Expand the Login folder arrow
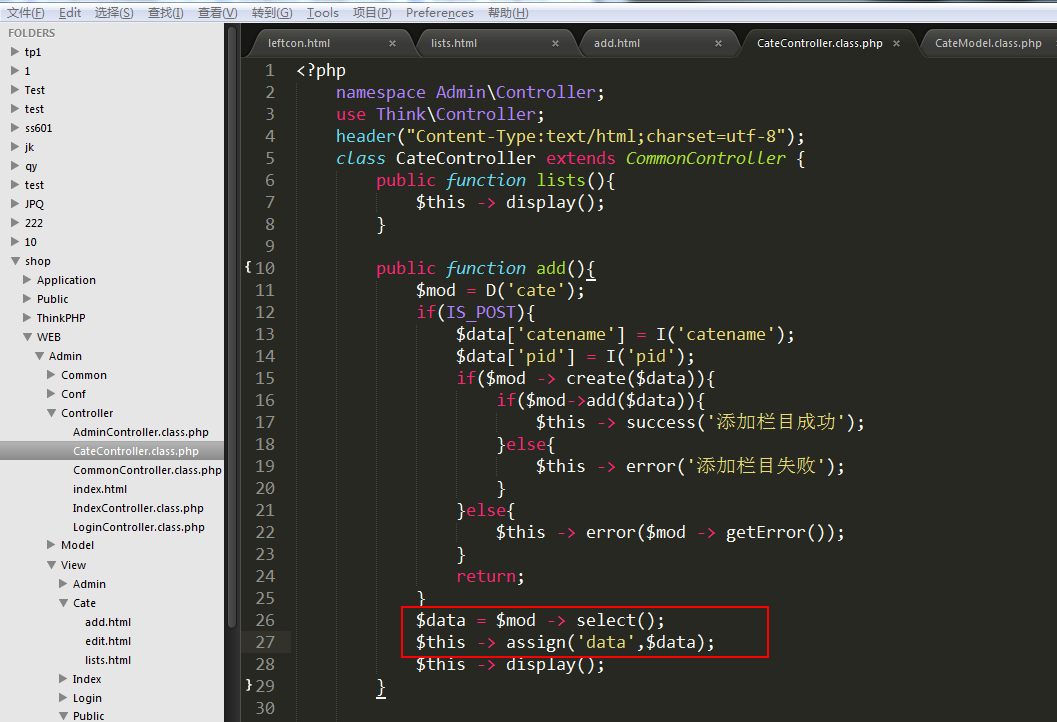The height and width of the screenshot is (722, 1057). [63, 697]
